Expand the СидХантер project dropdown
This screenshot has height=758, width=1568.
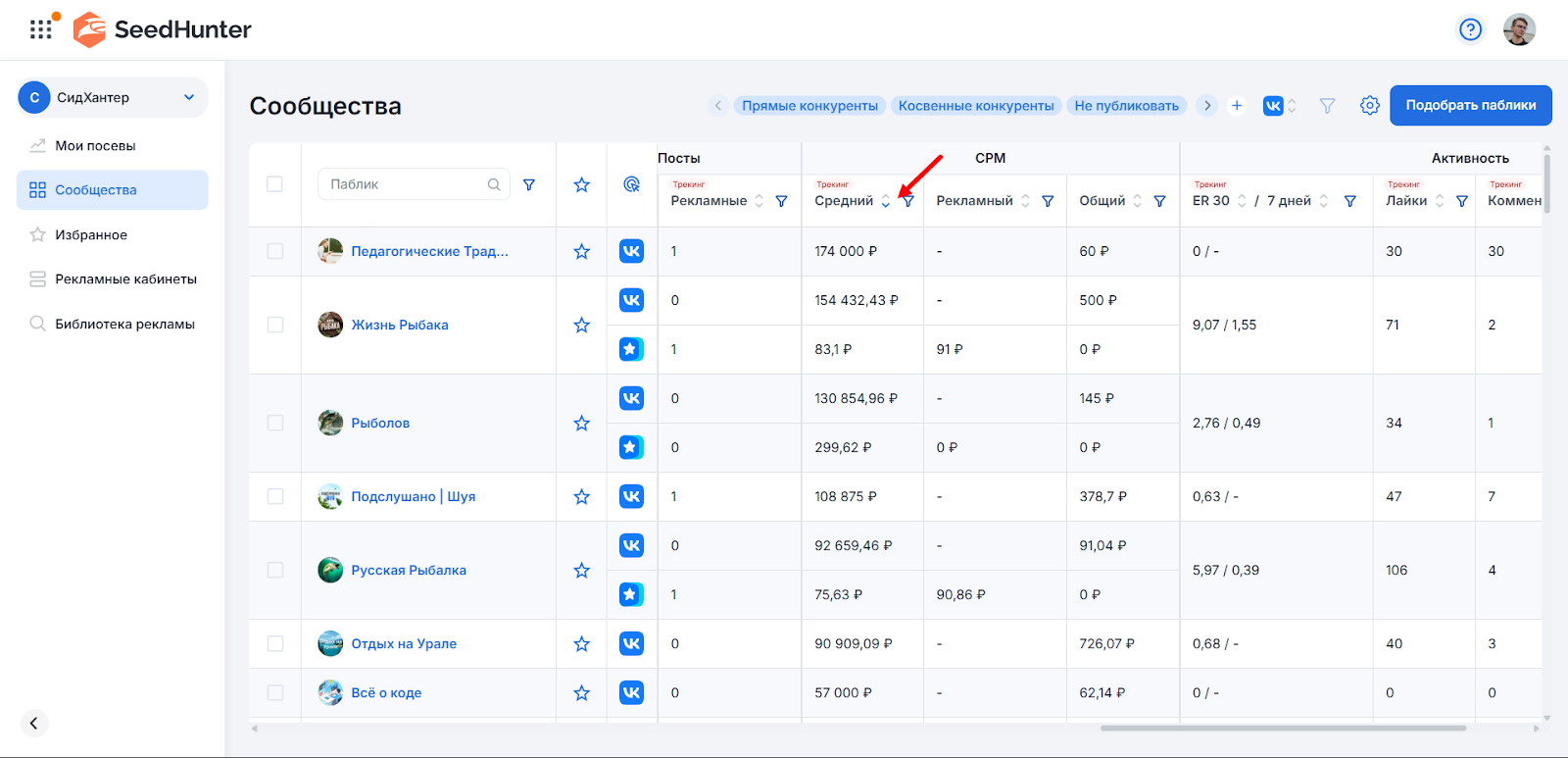point(189,97)
